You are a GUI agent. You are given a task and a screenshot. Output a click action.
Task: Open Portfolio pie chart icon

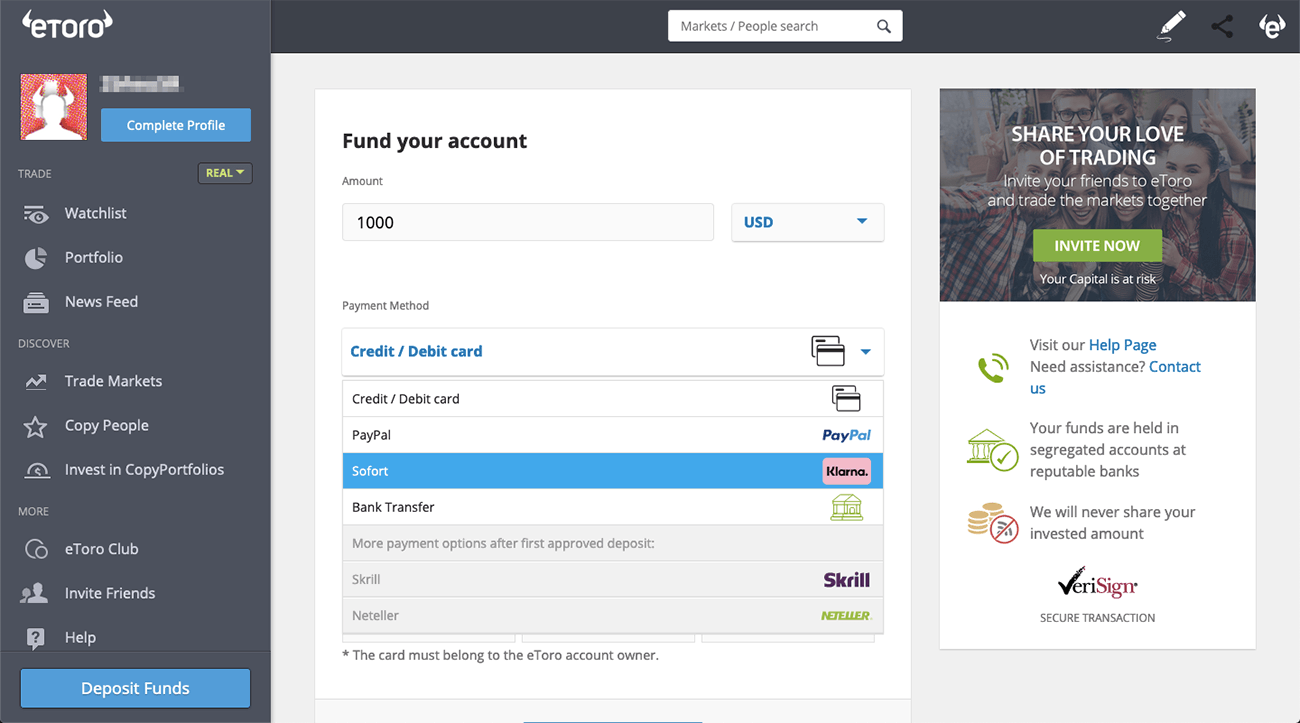tap(36, 258)
